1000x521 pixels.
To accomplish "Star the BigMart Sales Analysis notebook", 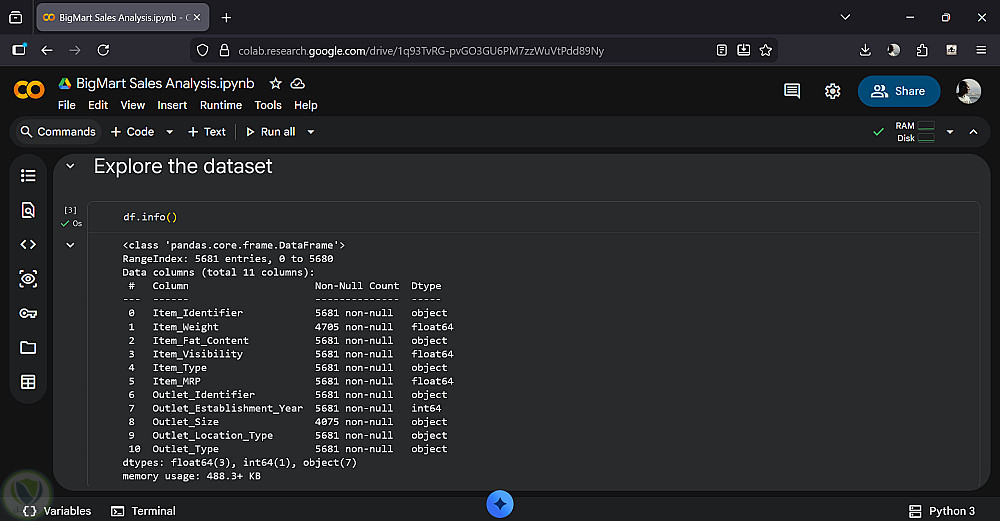I will [x=276, y=84].
